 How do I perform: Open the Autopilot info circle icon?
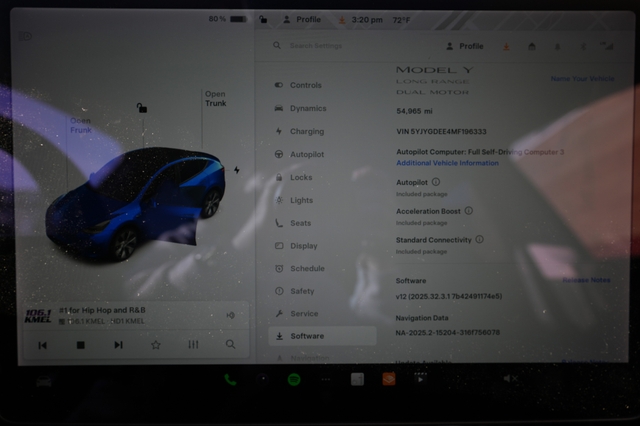[436, 182]
